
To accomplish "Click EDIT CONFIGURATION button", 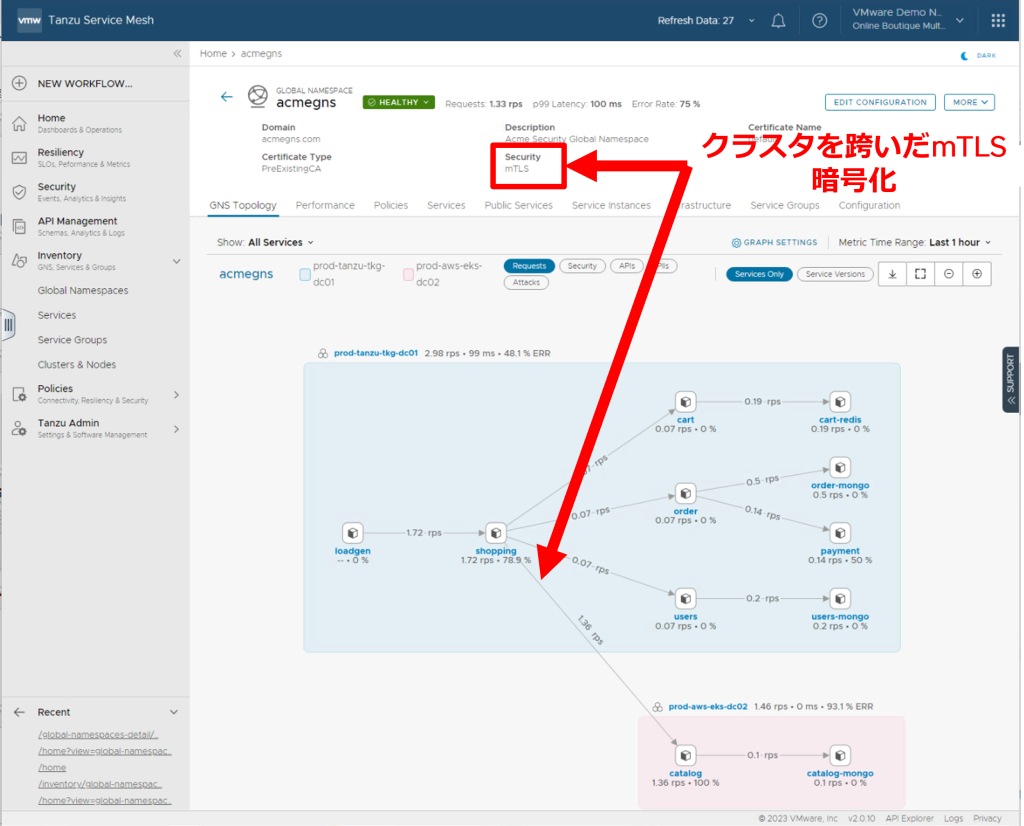I will click(880, 102).
